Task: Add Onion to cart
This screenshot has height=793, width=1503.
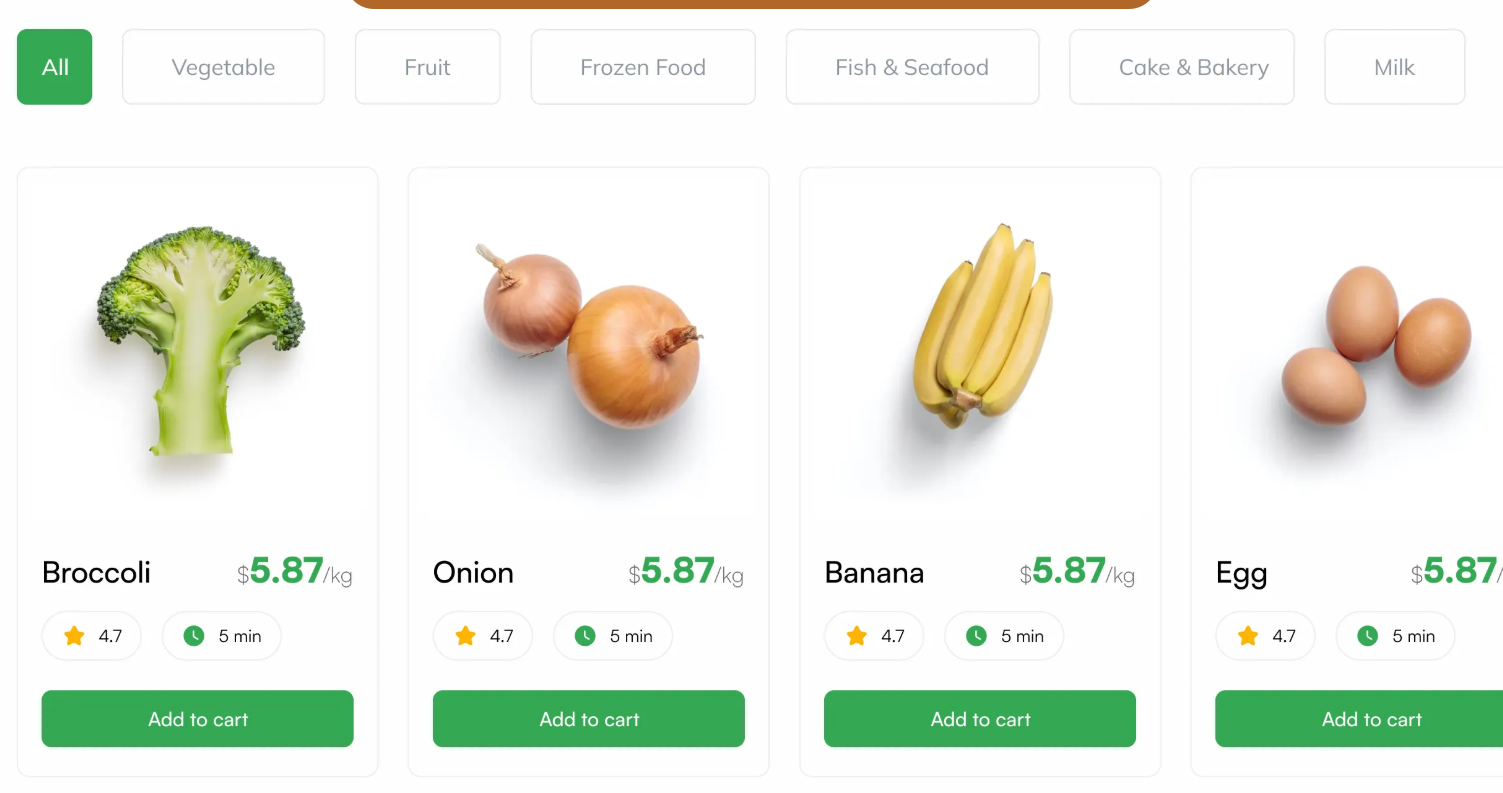Action: tap(588, 719)
